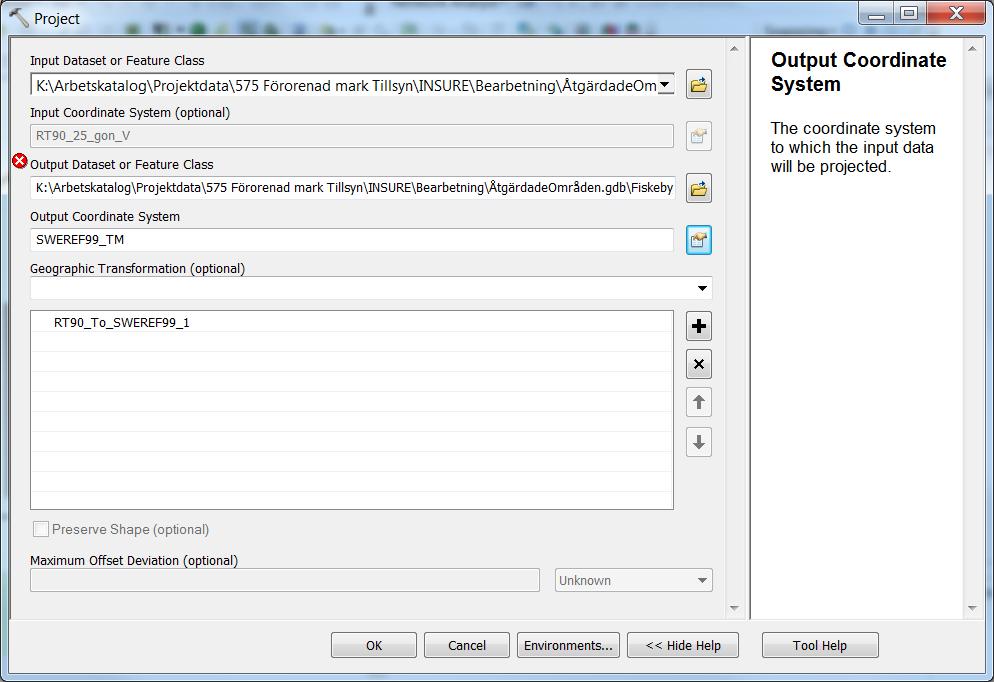Move the transformation down with the arrow

click(x=699, y=442)
